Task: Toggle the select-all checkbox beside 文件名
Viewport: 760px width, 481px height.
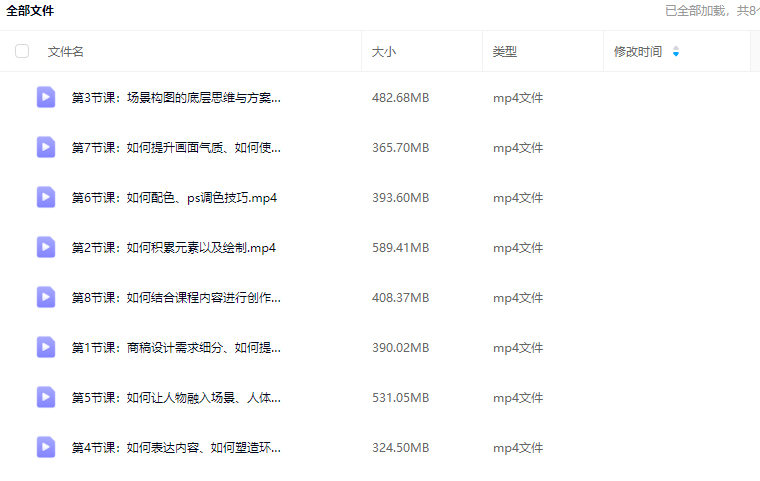Action: point(22,51)
